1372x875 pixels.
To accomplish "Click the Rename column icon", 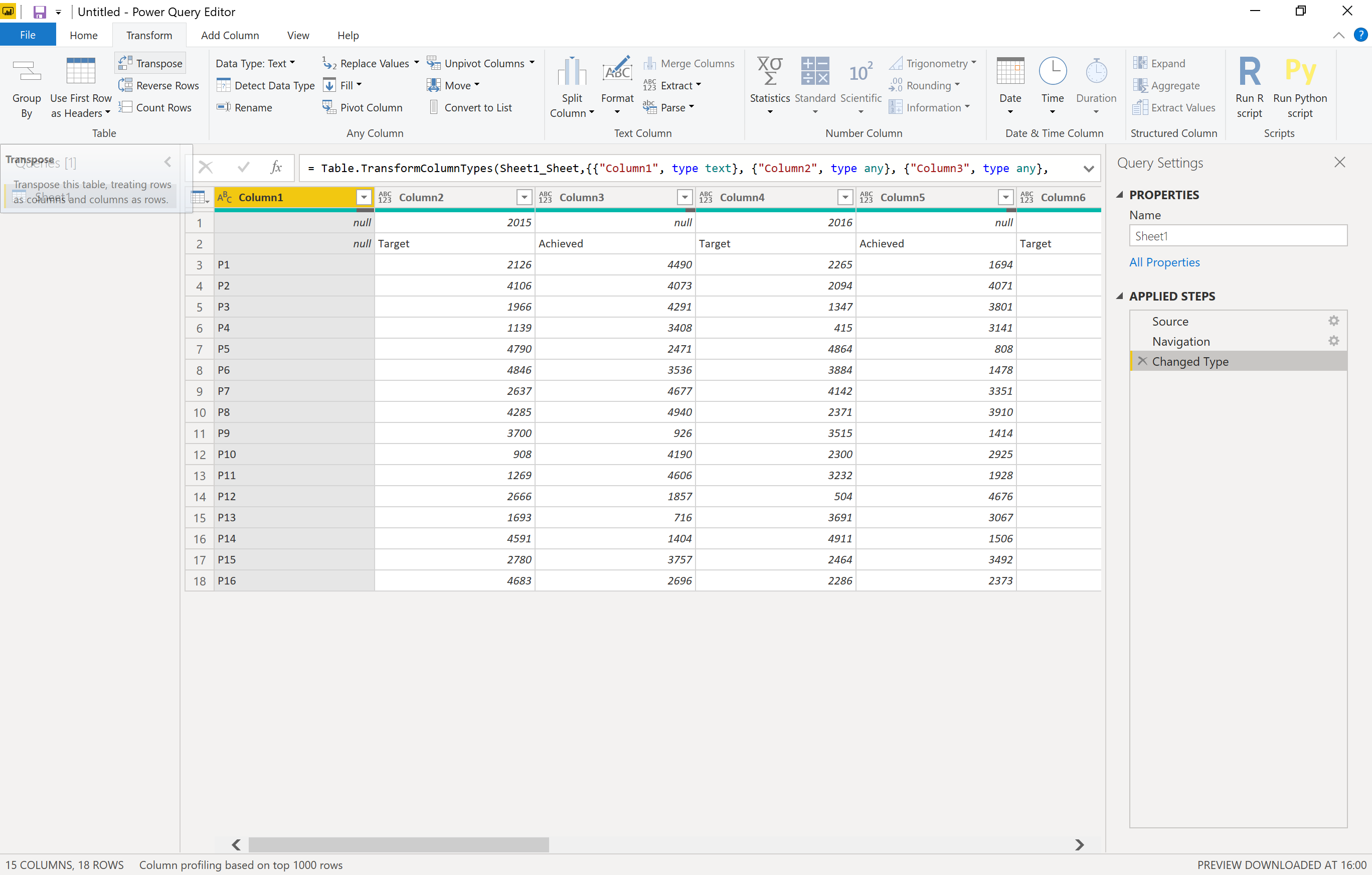I will [223, 107].
